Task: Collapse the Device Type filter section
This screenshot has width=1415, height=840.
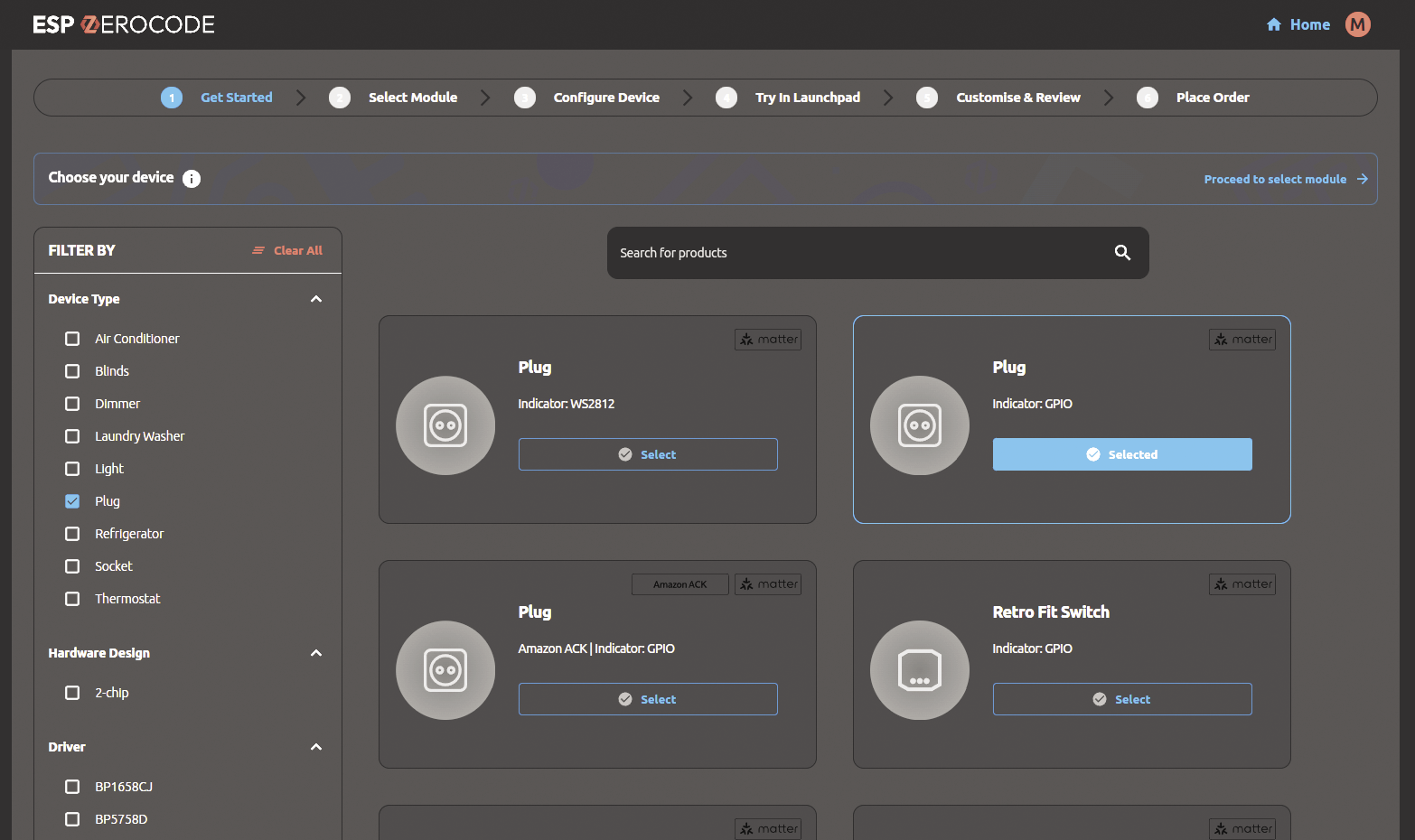Action: 316,299
